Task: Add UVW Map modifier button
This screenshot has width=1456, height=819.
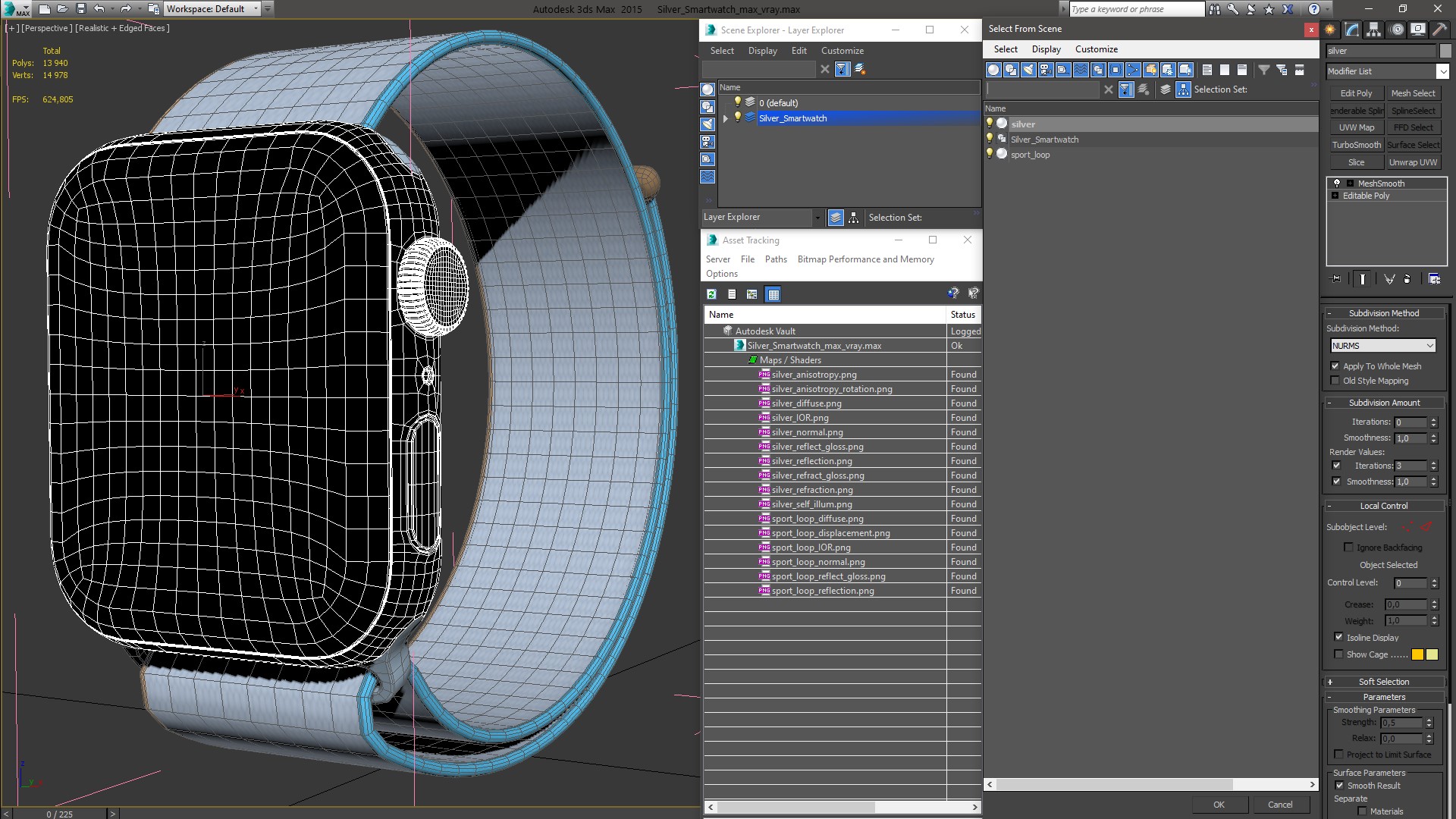Action: [1356, 127]
